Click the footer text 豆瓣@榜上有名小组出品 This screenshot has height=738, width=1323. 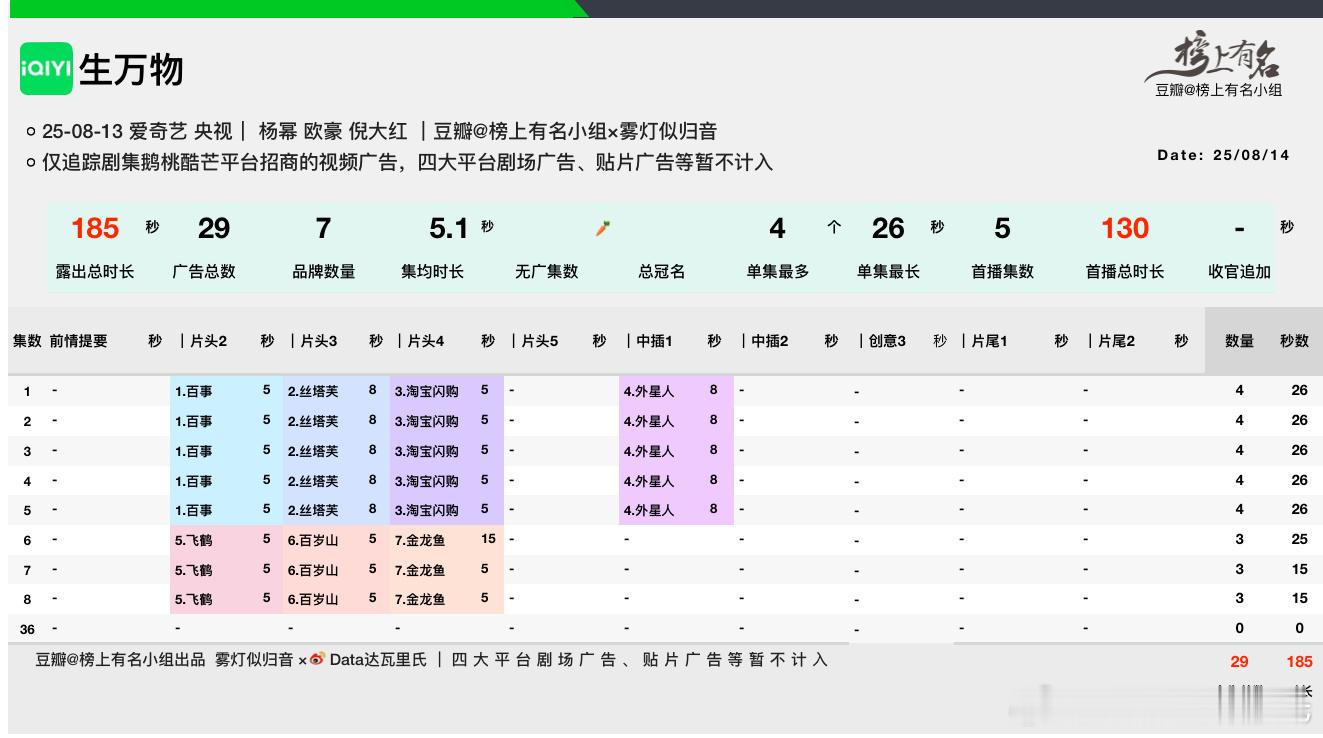coord(120,660)
